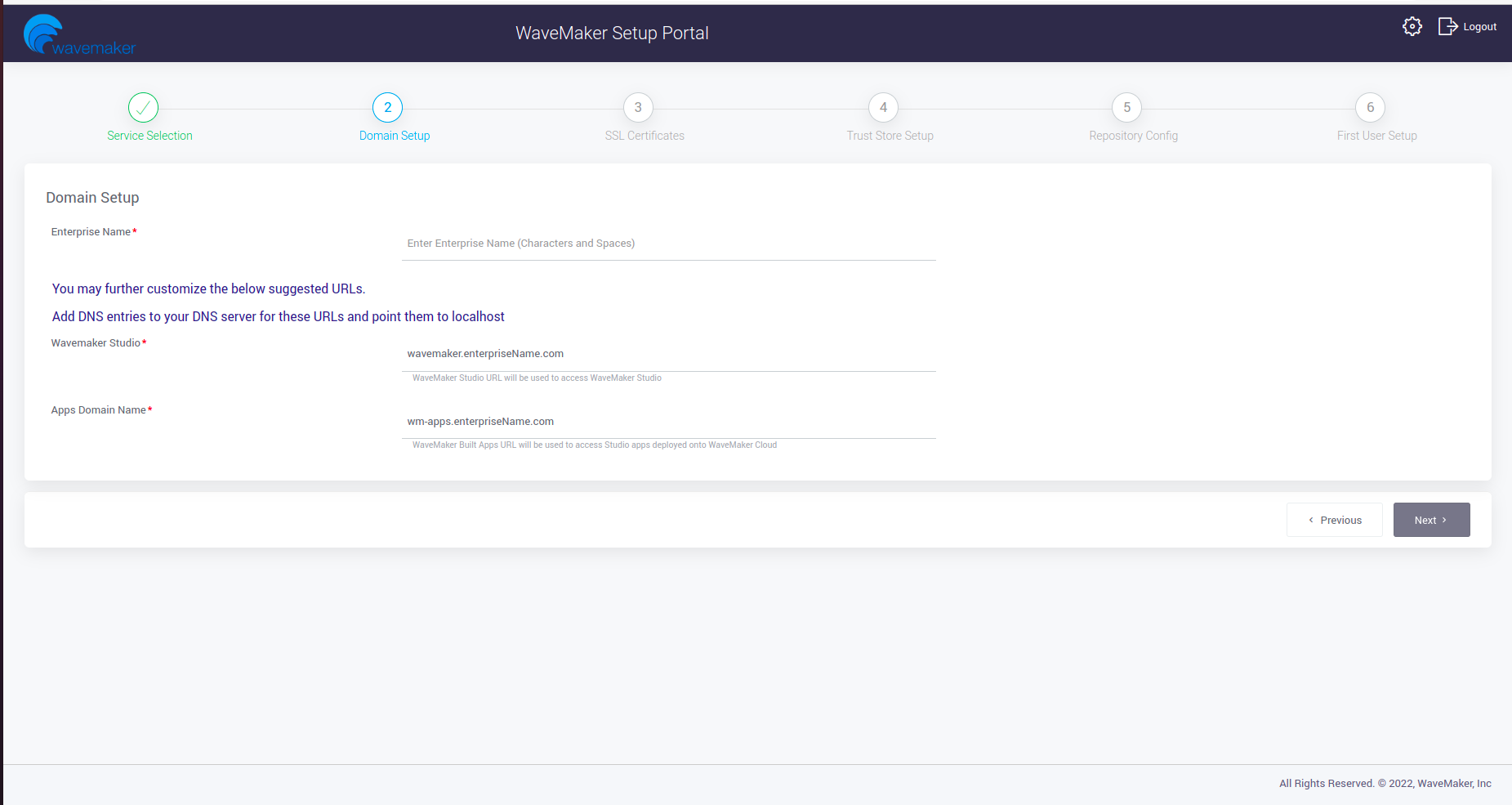The height and width of the screenshot is (805, 1512).
Task: Open the First User Setup step label
Action: 1376,136
